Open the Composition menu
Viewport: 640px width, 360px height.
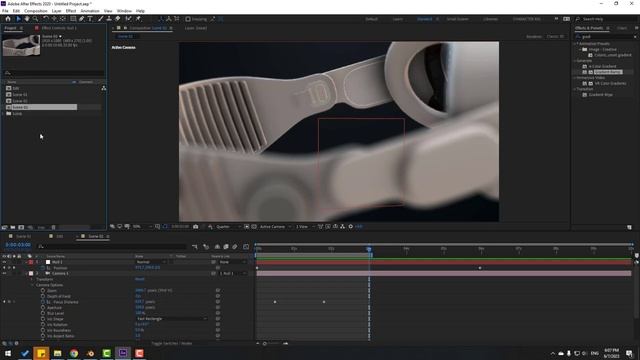[36, 11]
